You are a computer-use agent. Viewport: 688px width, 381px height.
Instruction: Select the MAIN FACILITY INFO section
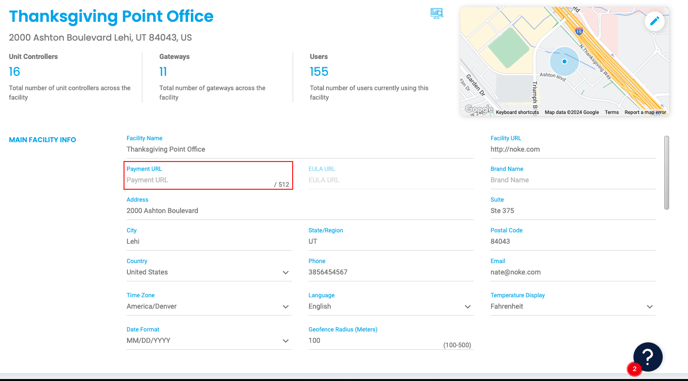coord(43,140)
